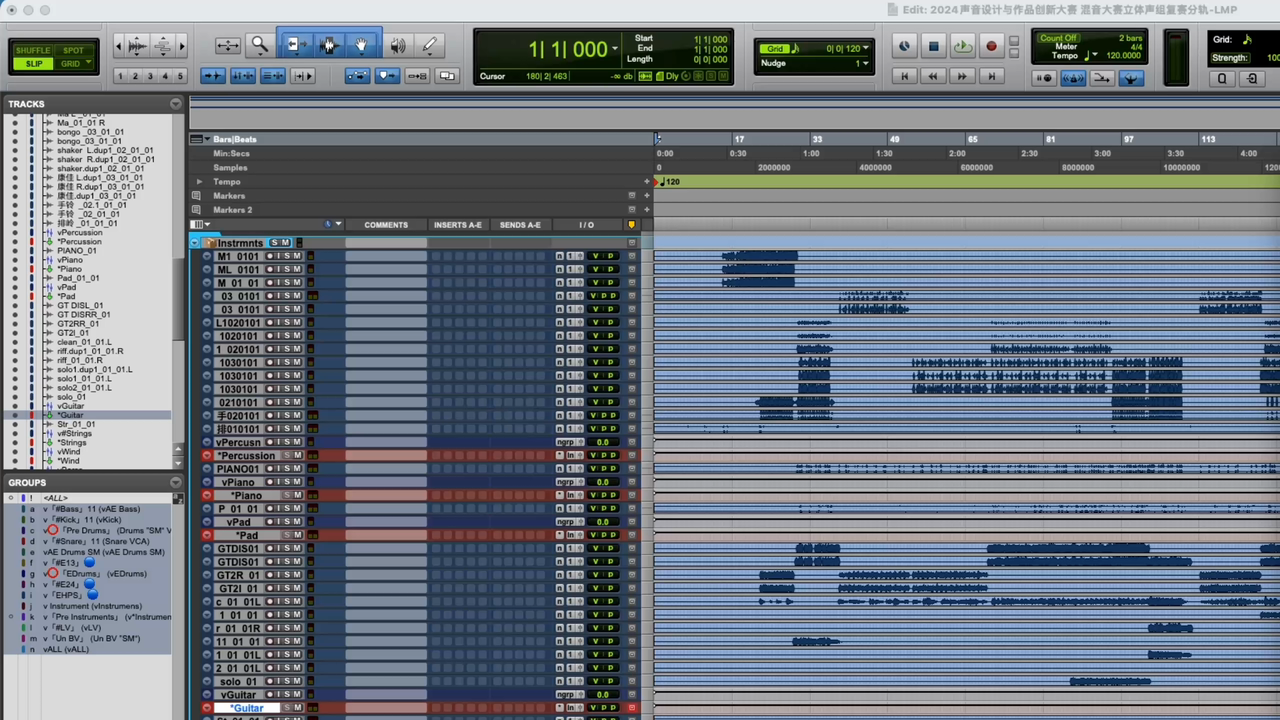1280x720 pixels.
Task: Select the vALL group in Groups list
Action: (66, 649)
